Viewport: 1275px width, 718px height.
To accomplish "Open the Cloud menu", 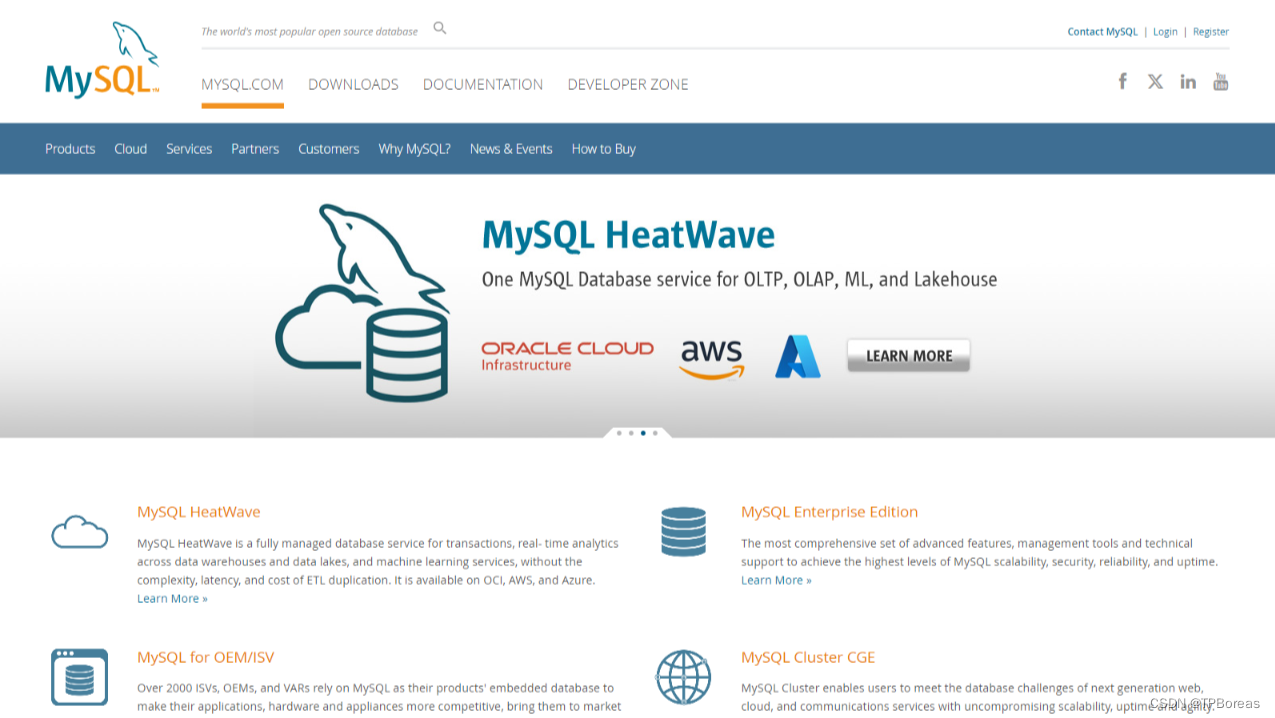I will coord(130,149).
